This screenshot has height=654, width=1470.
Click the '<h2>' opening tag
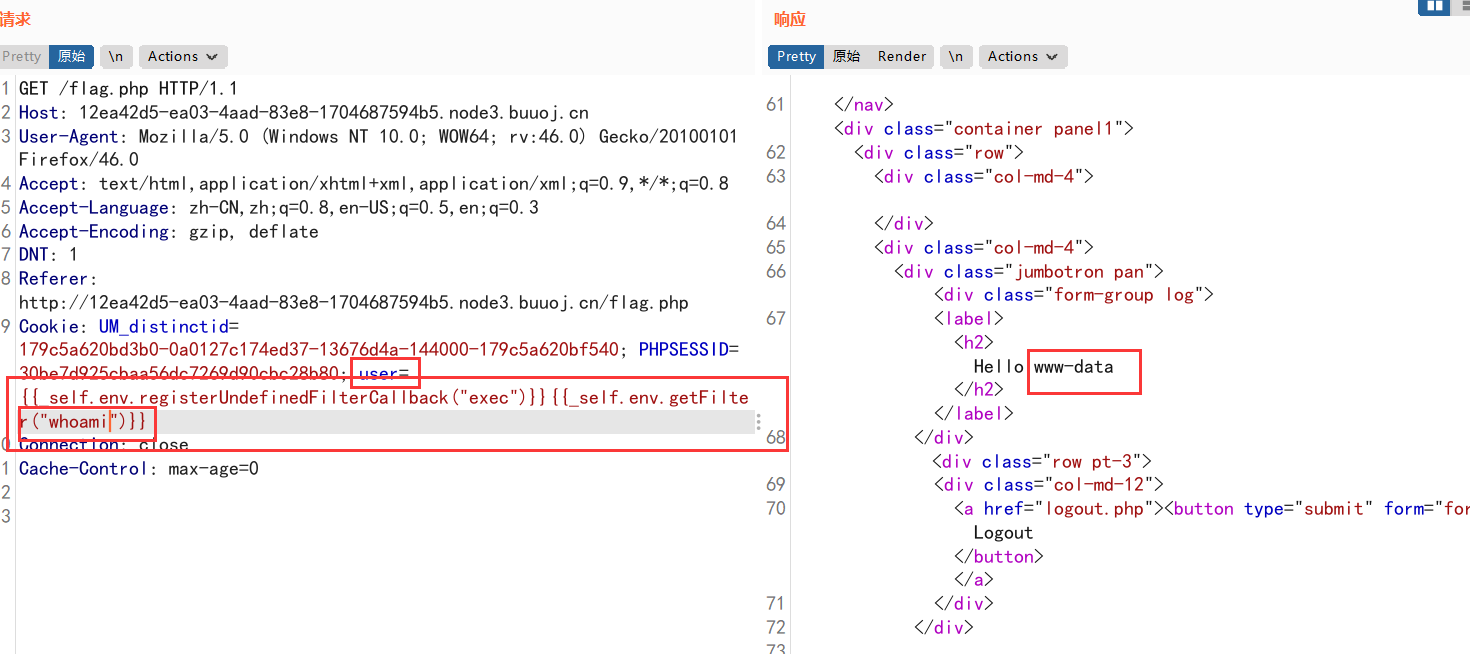pos(973,343)
